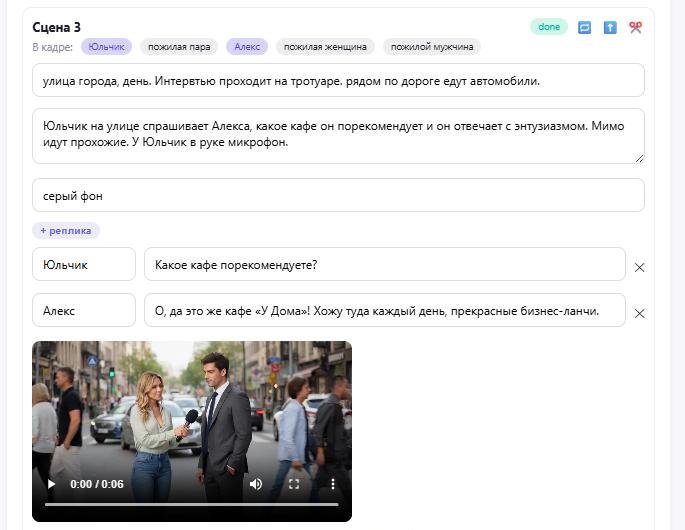
Task: Edit the scene action description textarea
Action: [x=338, y=136]
